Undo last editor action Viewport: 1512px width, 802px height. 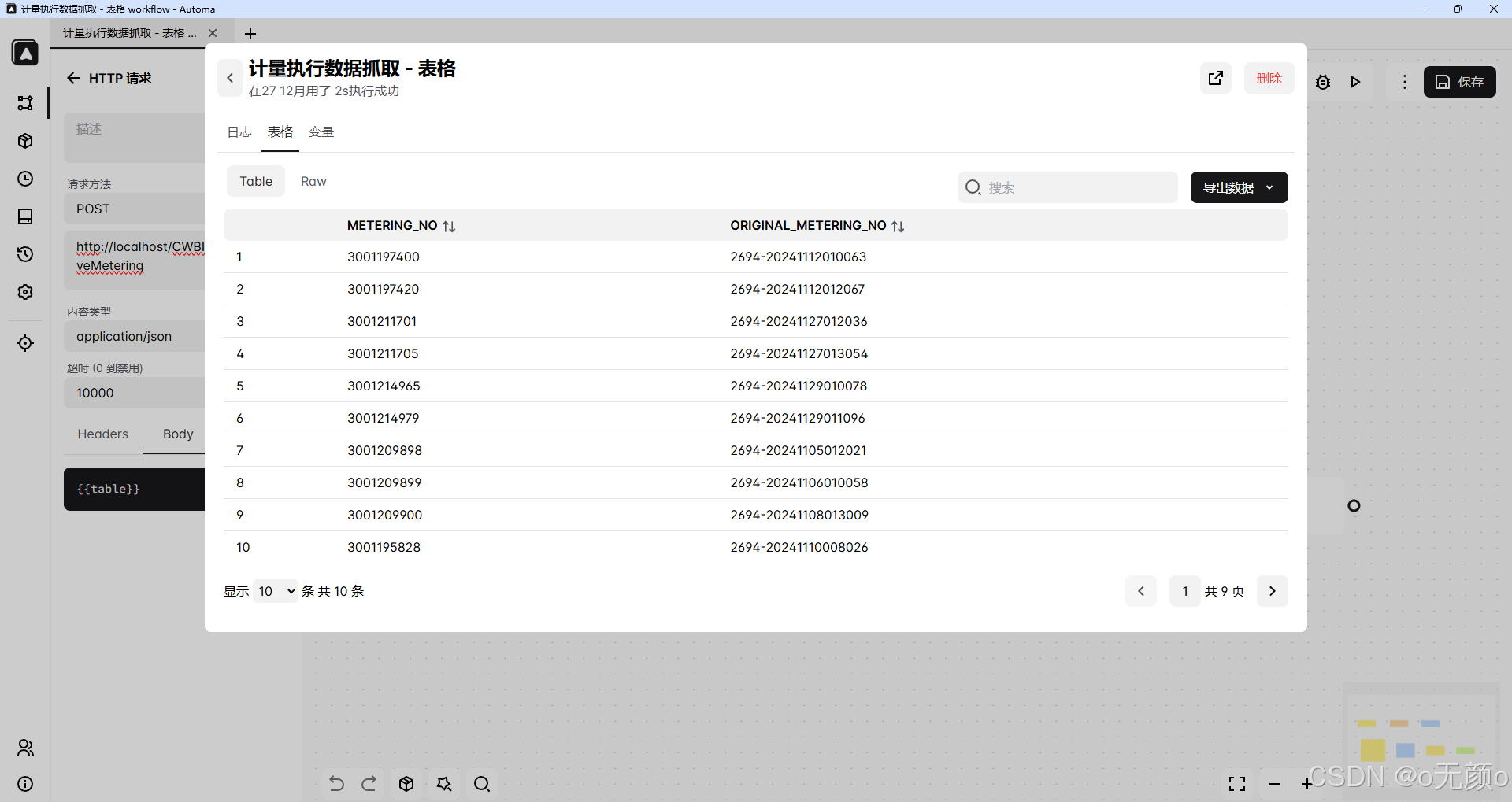click(x=336, y=784)
